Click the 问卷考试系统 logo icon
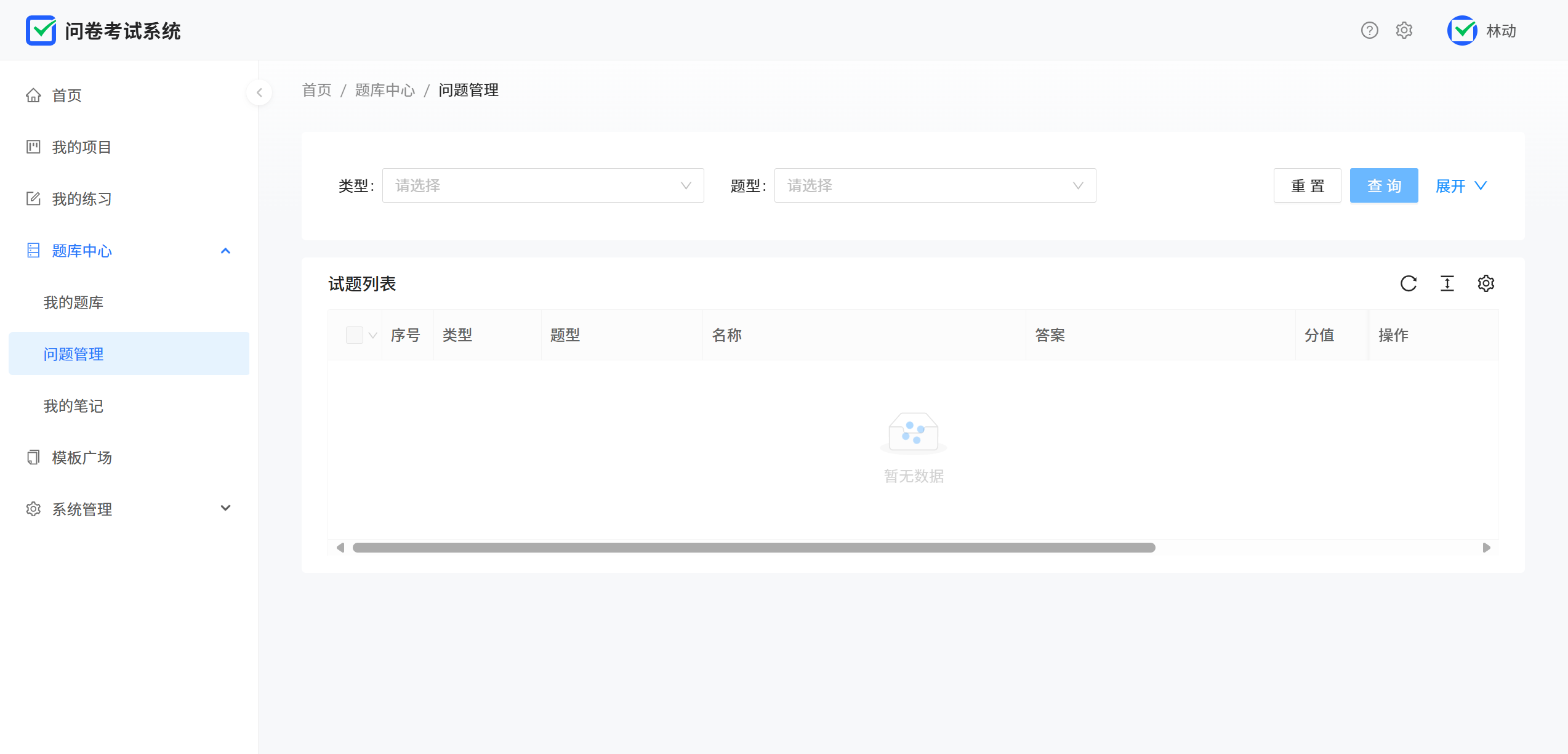 pyautogui.click(x=41, y=30)
